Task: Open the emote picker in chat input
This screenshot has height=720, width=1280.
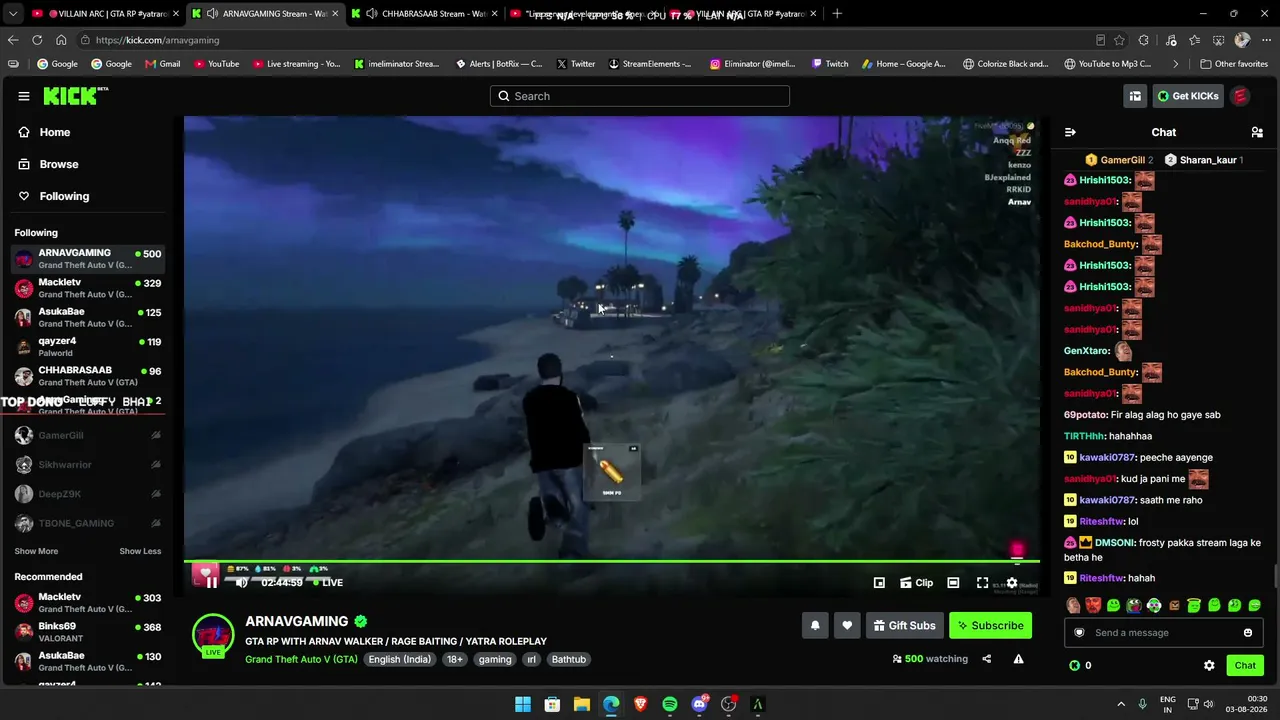Action: point(1248,632)
